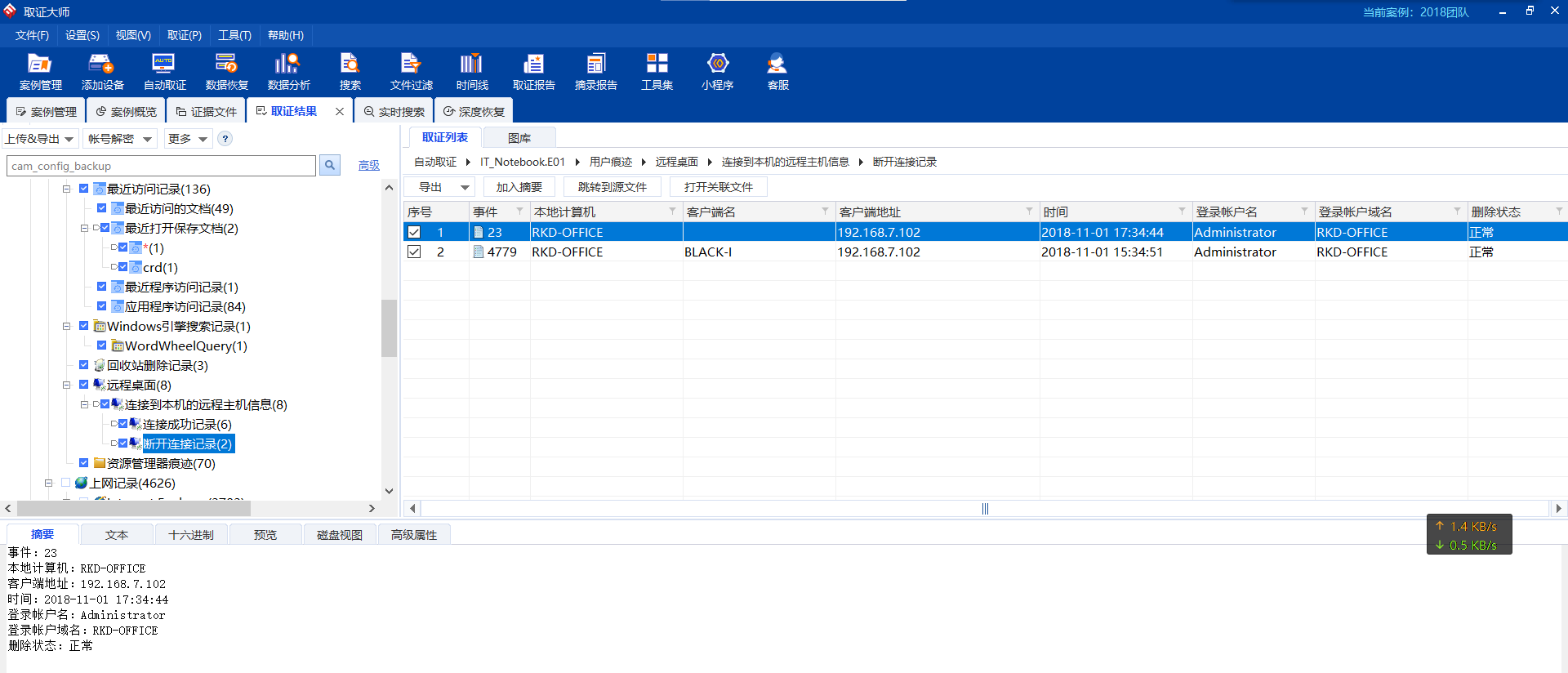Open the 文件过滤 tool
This screenshot has width=1568, height=673.
click(411, 72)
